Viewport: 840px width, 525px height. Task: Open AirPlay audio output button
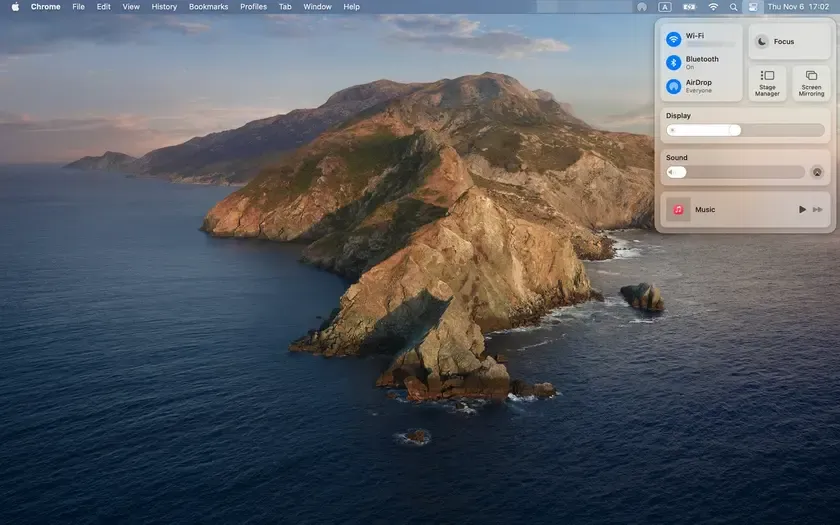point(817,172)
